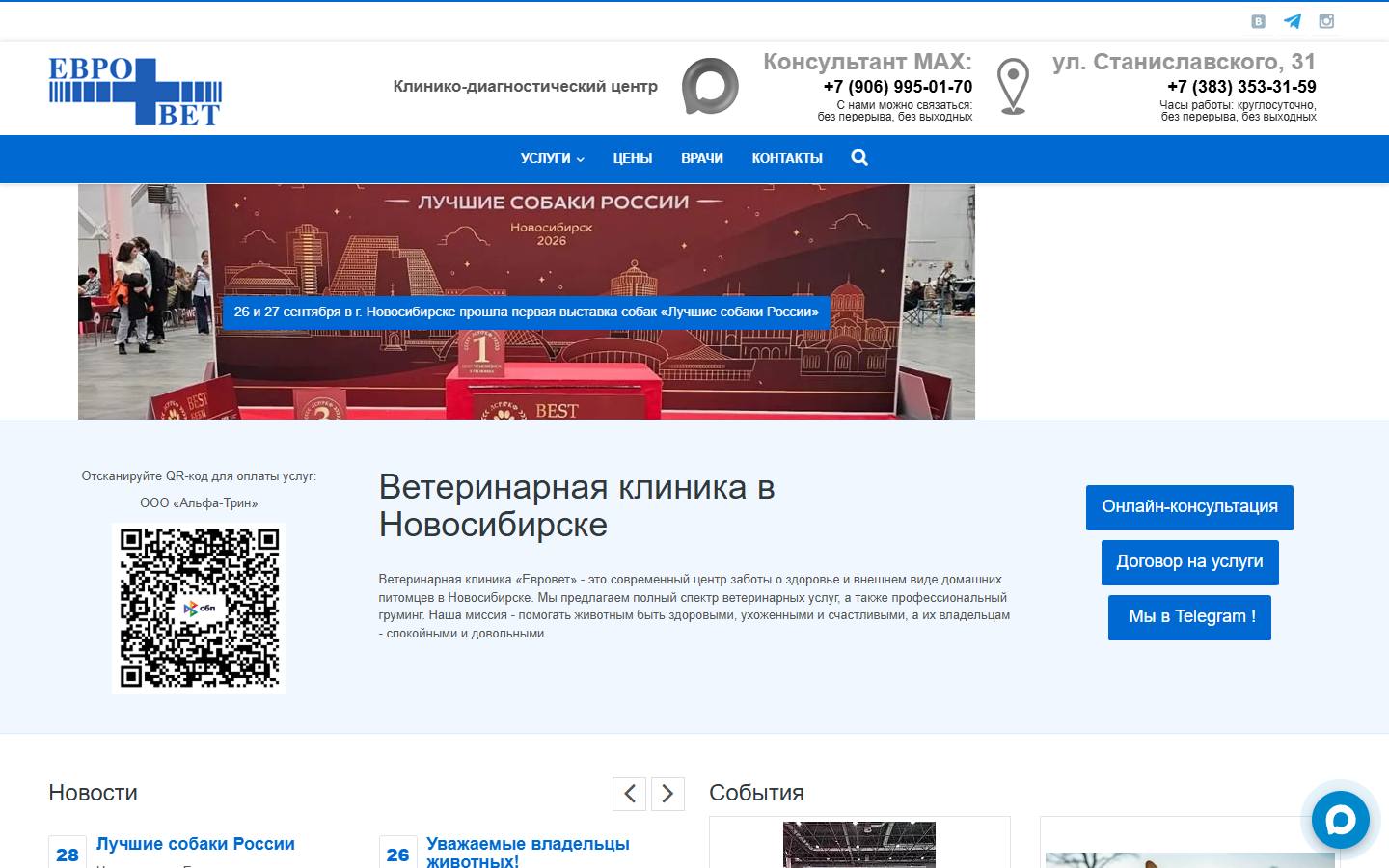Click the Ветеринарная клиника в Новосибирске heading
Image resolution: width=1389 pixels, height=868 pixels.
tap(577, 506)
